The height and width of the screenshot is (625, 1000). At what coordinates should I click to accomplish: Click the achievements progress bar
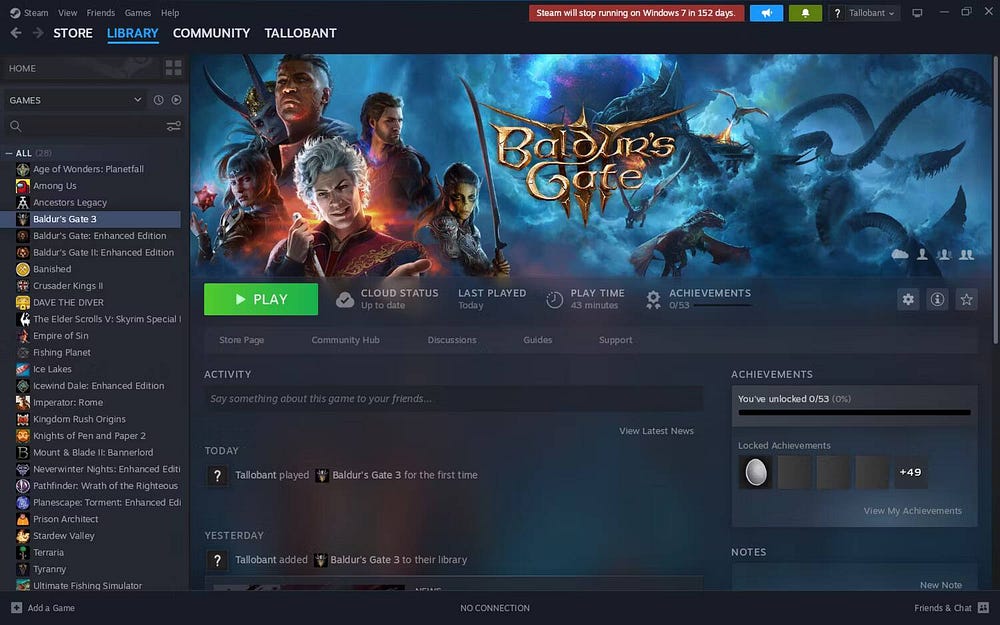853,411
